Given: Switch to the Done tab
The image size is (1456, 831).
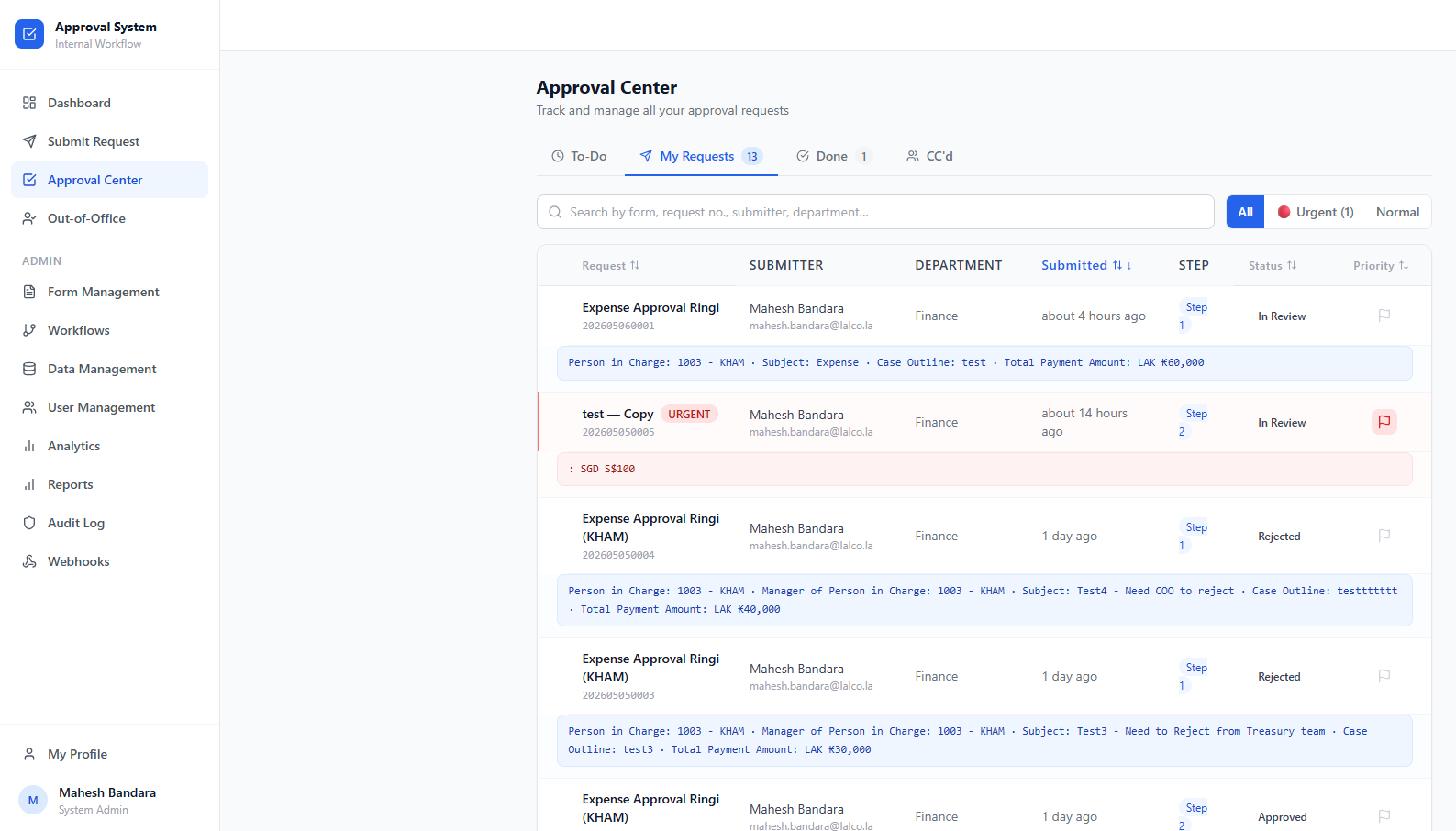Looking at the screenshot, I should point(832,156).
